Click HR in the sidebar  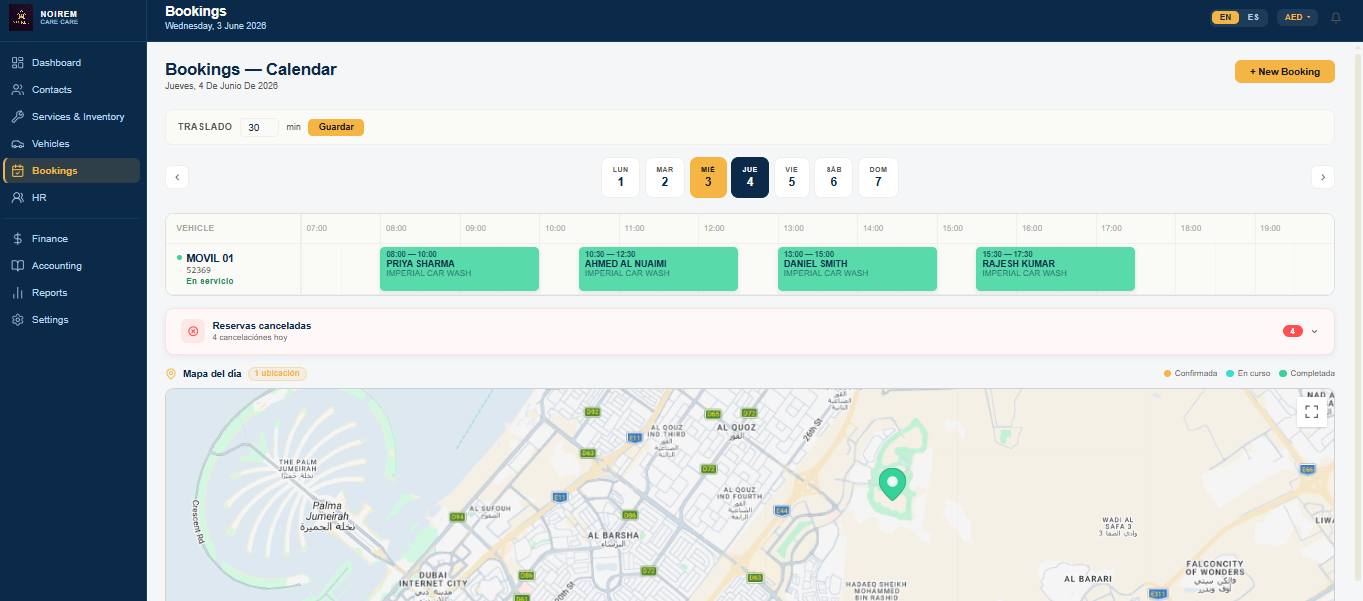coord(72,198)
